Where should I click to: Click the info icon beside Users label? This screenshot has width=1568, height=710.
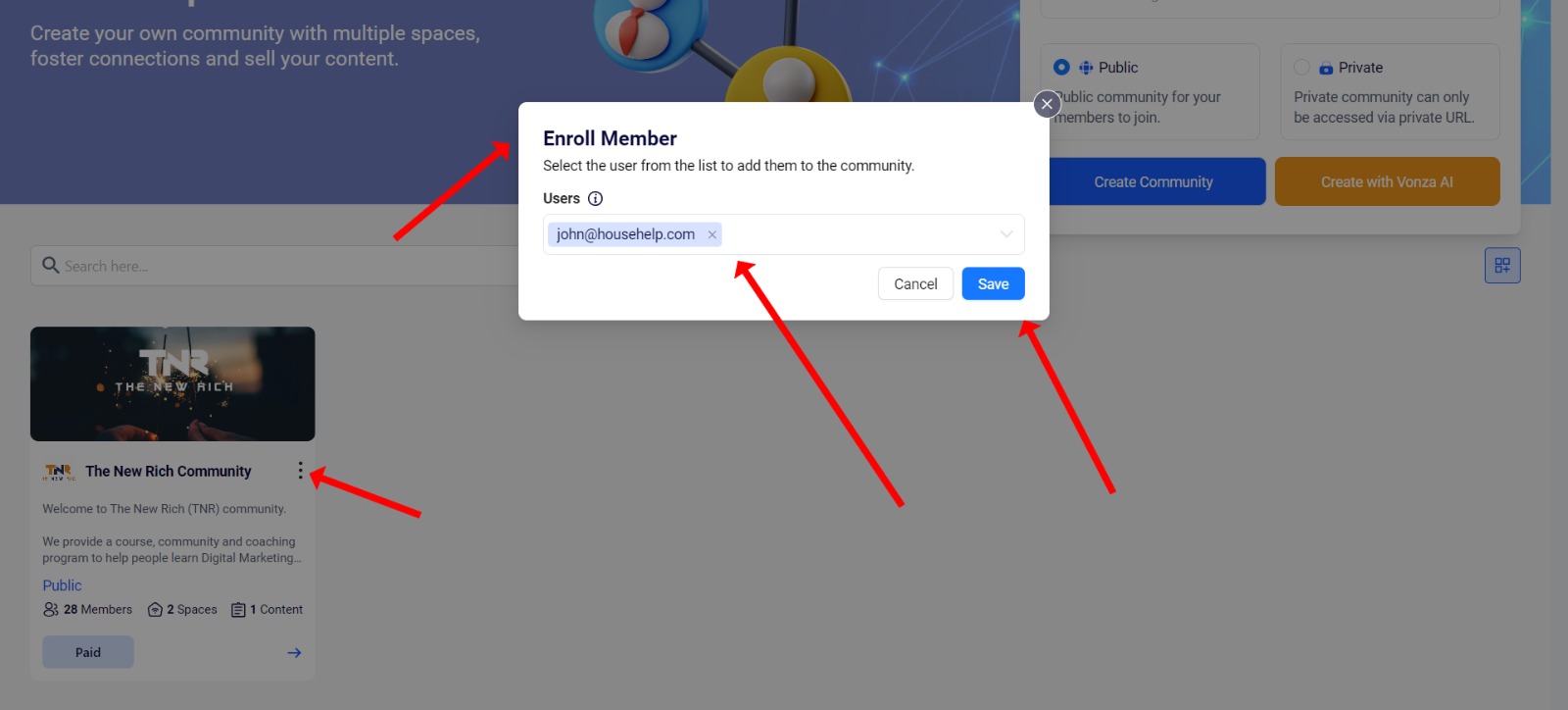595,198
